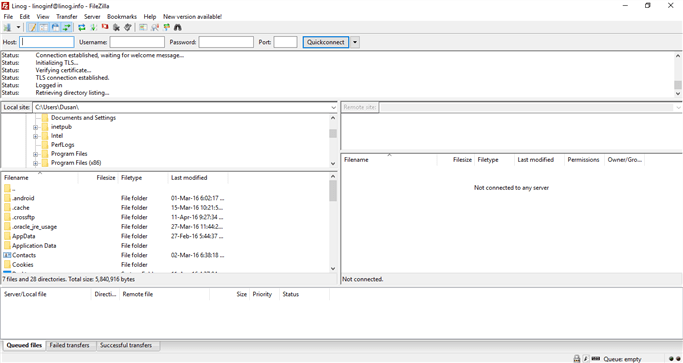Screen dimensions: 683x363
Task: Select the Contacts folder
Action: 24,255
